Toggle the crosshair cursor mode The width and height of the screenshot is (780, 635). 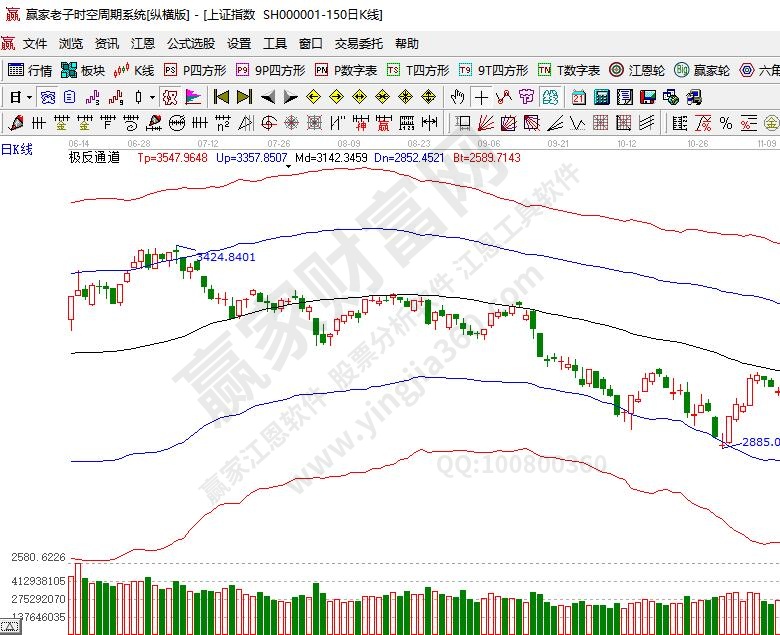click(x=481, y=97)
